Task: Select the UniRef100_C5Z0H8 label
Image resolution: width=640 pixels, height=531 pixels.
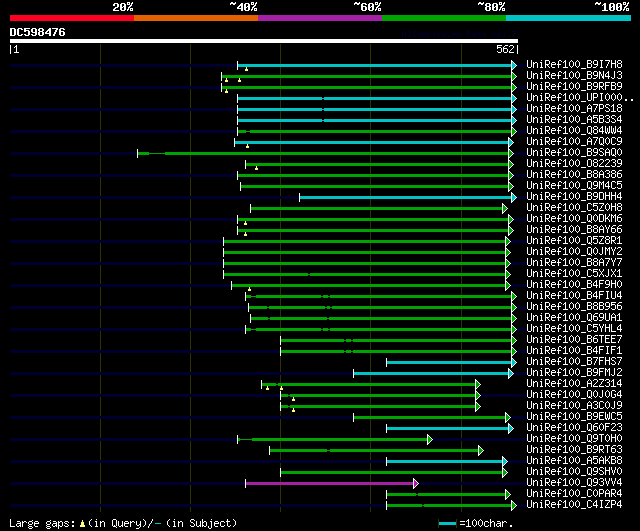Action: point(574,207)
